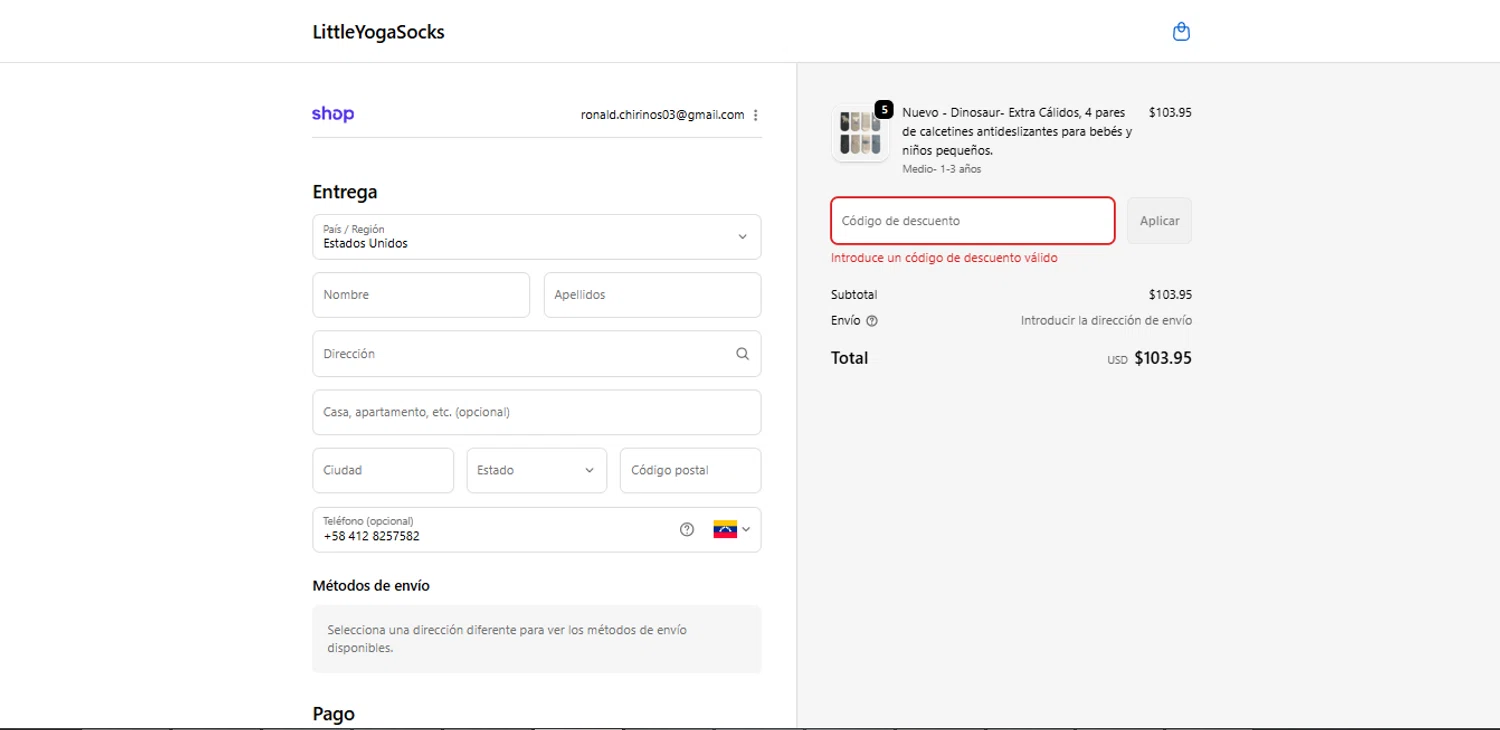Open the shopping bag cart icon
The width and height of the screenshot is (1500, 730).
click(x=1181, y=32)
